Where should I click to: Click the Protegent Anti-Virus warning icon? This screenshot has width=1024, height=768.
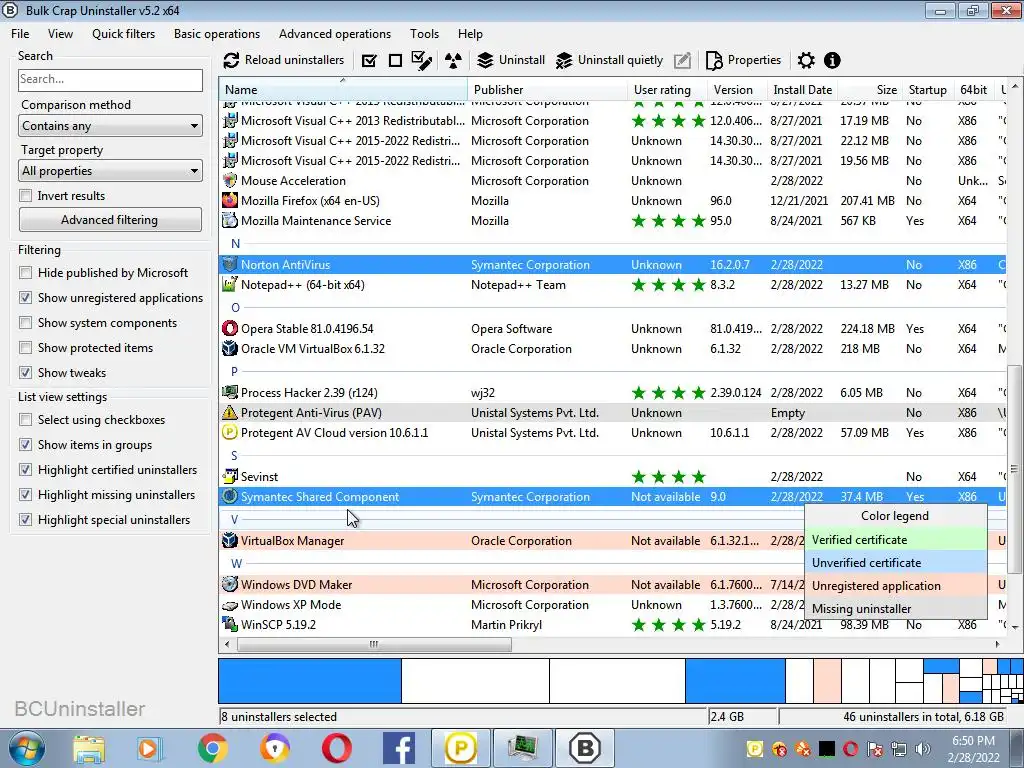click(230, 413)
